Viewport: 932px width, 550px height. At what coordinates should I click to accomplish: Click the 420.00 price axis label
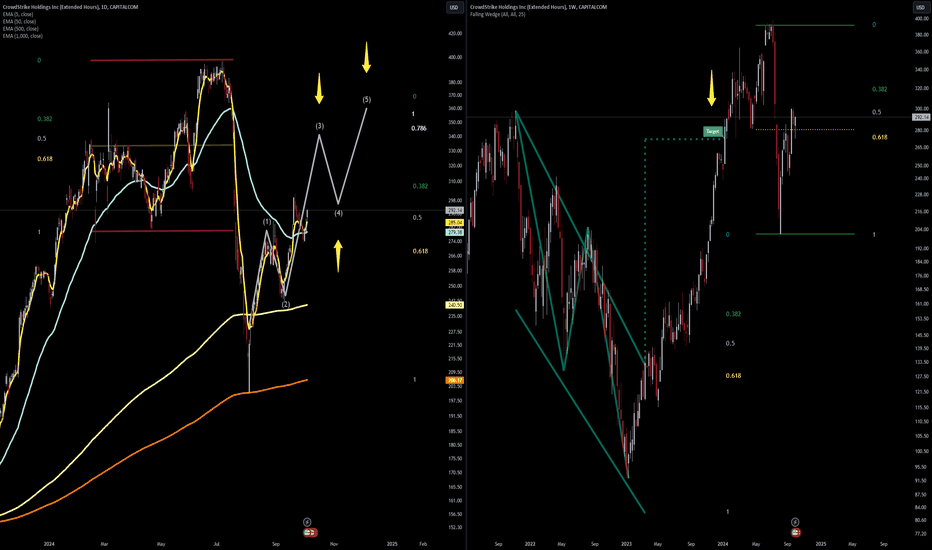tap(455, 34)
